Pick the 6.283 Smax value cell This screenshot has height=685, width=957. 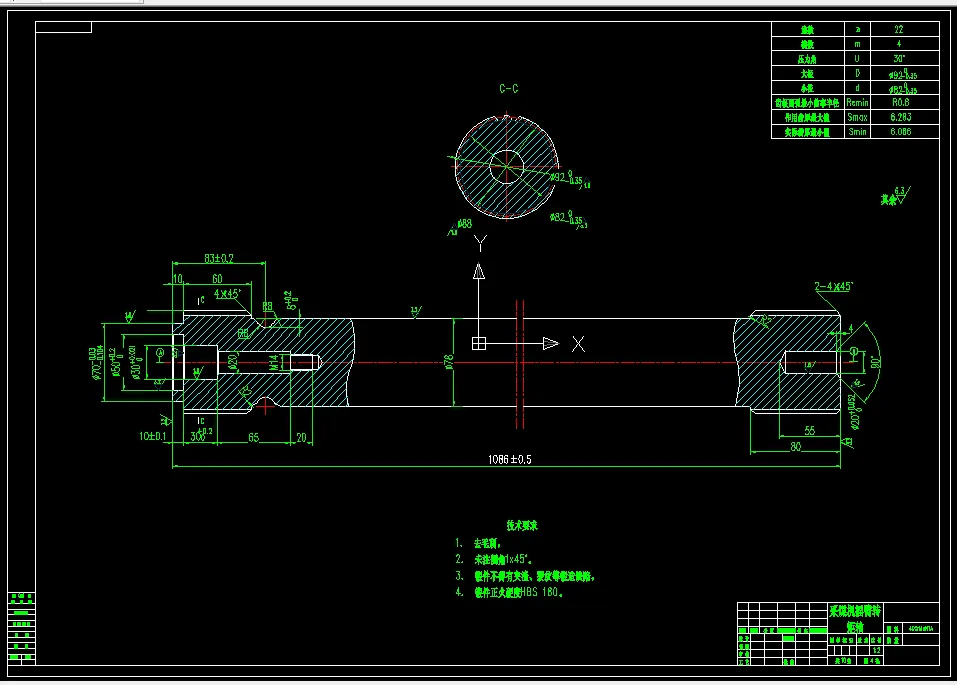coord(900,117)
